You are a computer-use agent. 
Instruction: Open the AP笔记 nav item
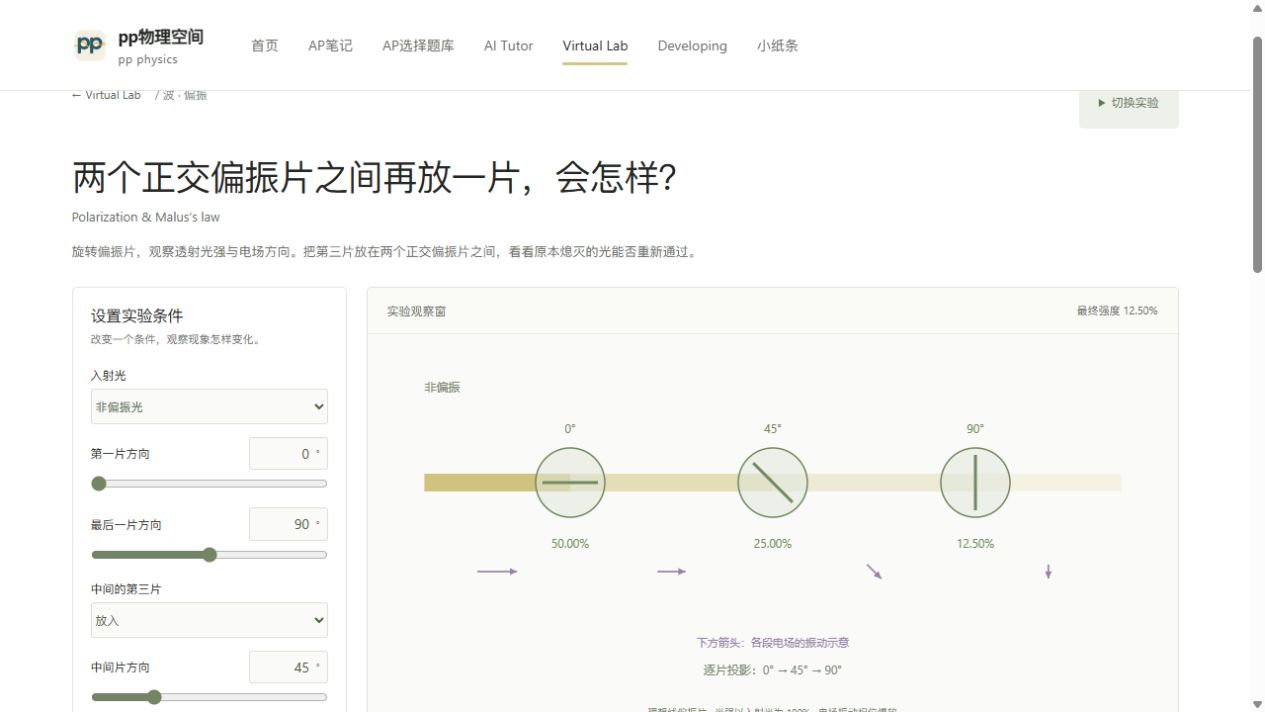[330, 46]
